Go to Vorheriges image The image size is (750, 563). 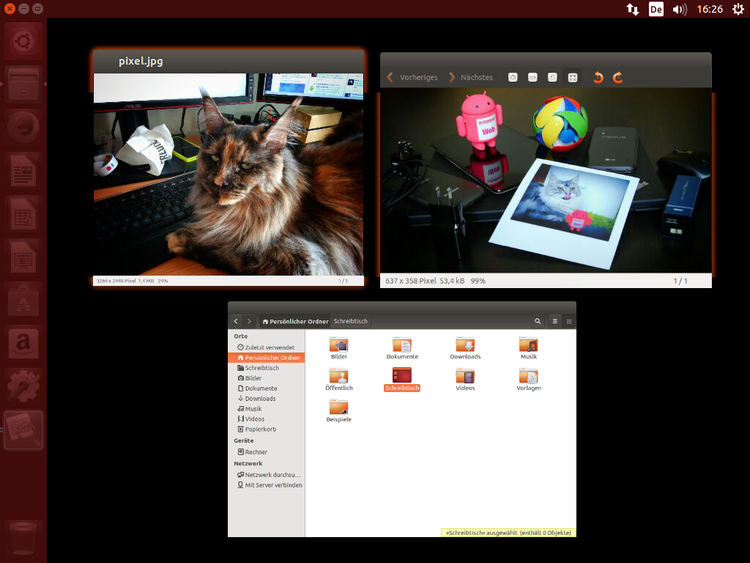(x=412, y=77)
